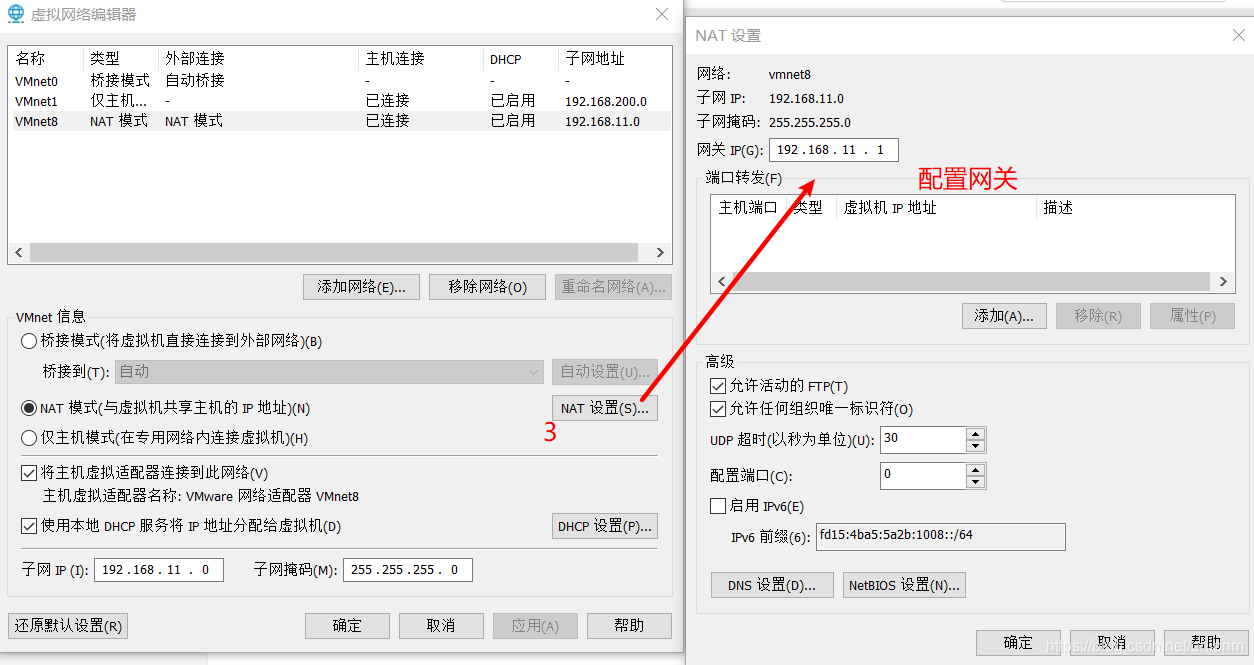1254x665 pixels.
Task: Uncheck 允许任何组织唯一标识符 checkbox
Action: (x=717, y=408)
